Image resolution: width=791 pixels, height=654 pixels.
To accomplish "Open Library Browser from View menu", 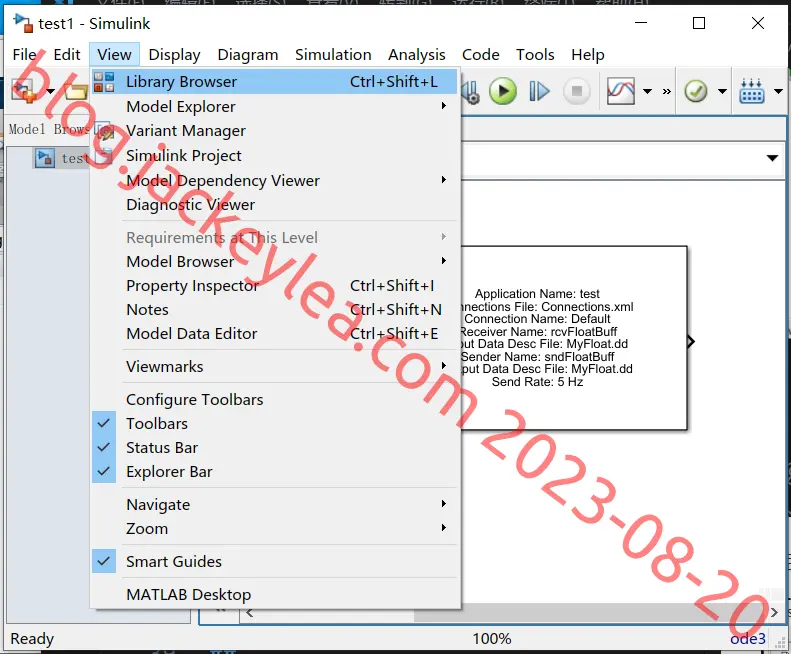I will [x=275, y=81].
